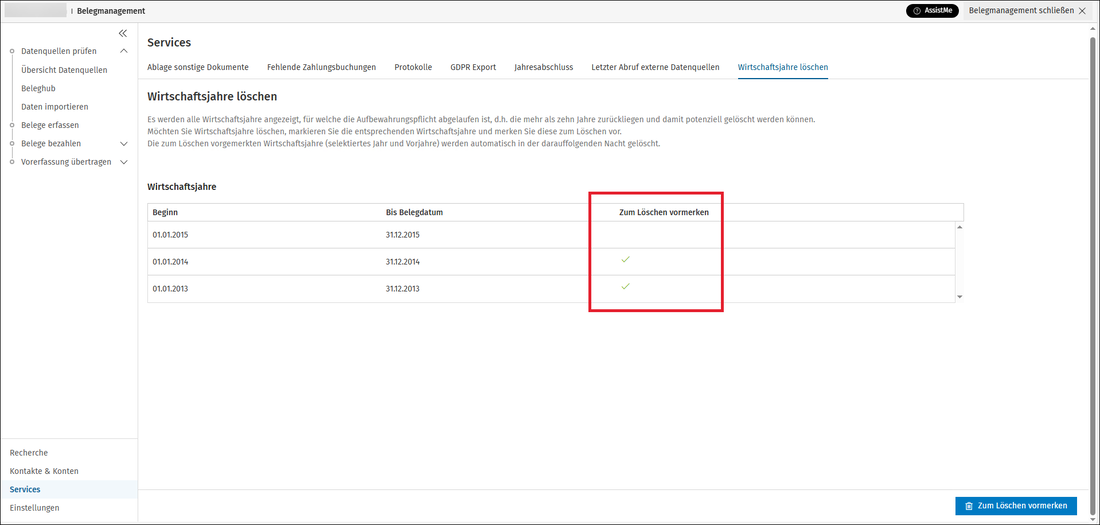Switch to Letzter Abruf externe Datenquellen tab

coord(655,67)
